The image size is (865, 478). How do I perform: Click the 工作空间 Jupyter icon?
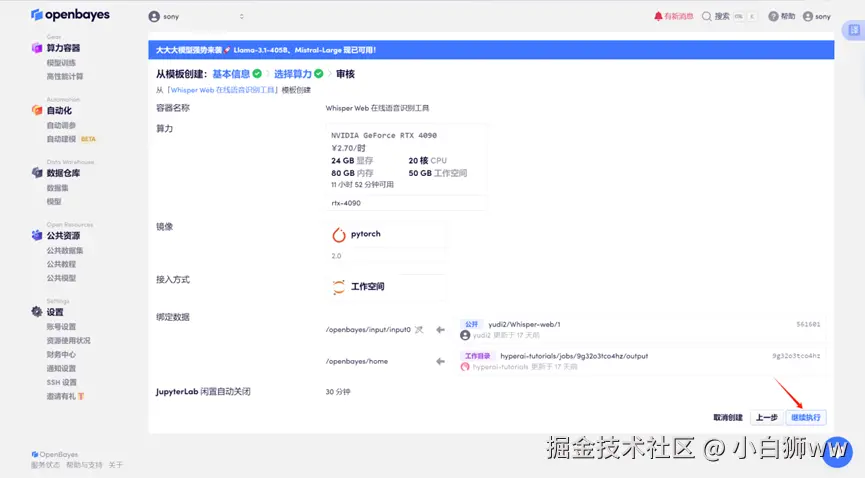339,287
